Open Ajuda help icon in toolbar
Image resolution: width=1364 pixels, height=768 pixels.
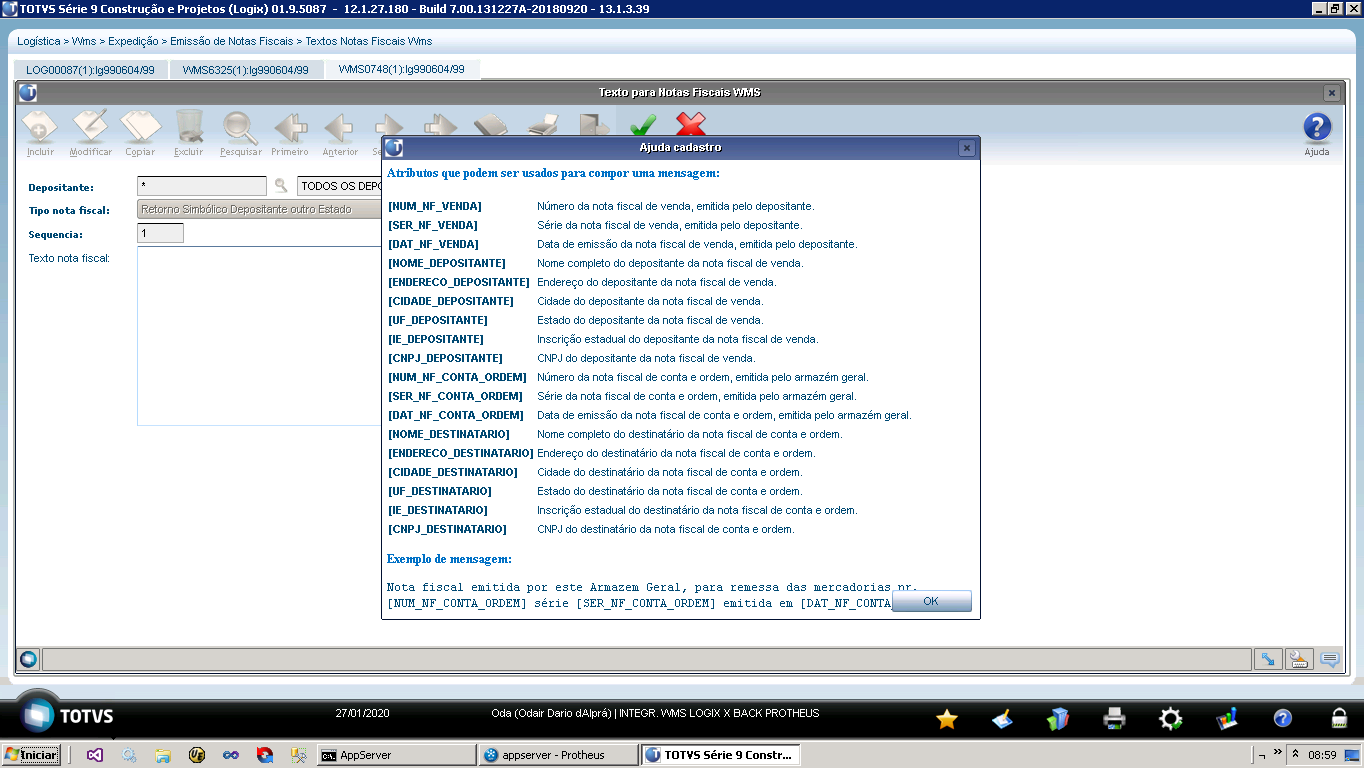pos(1317,128)
